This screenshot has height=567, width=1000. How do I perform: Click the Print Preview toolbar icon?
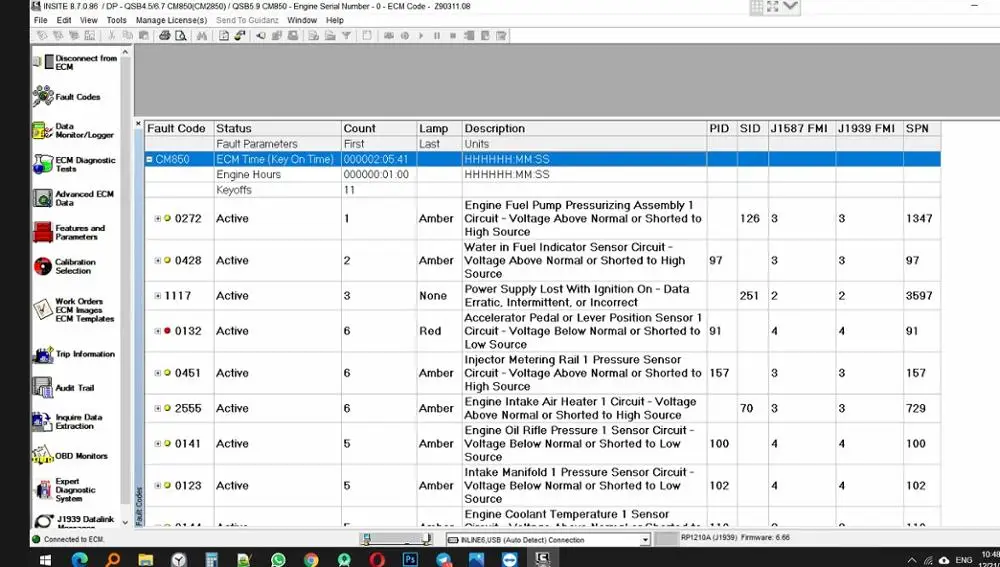181,36
